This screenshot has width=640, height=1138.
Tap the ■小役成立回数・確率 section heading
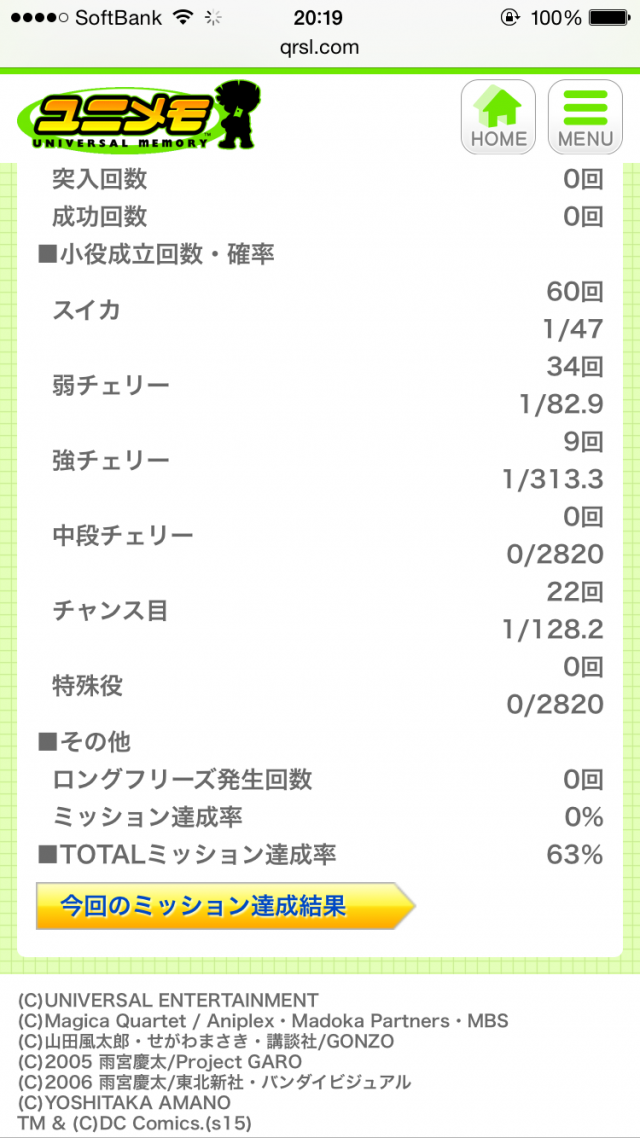pyautogui.click(x=156, y=255)
